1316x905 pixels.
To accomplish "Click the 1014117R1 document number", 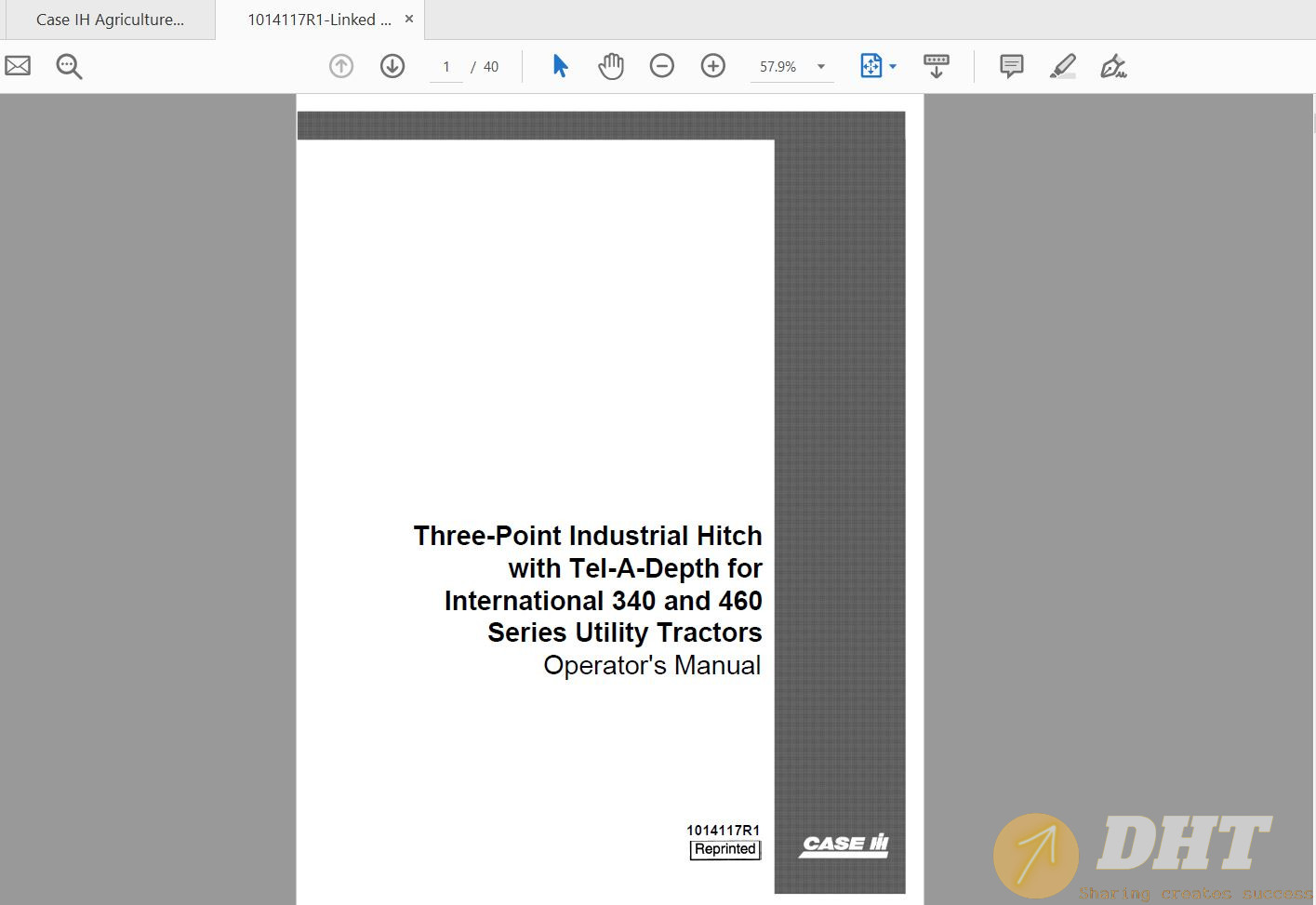I will [x=723, y=831].
